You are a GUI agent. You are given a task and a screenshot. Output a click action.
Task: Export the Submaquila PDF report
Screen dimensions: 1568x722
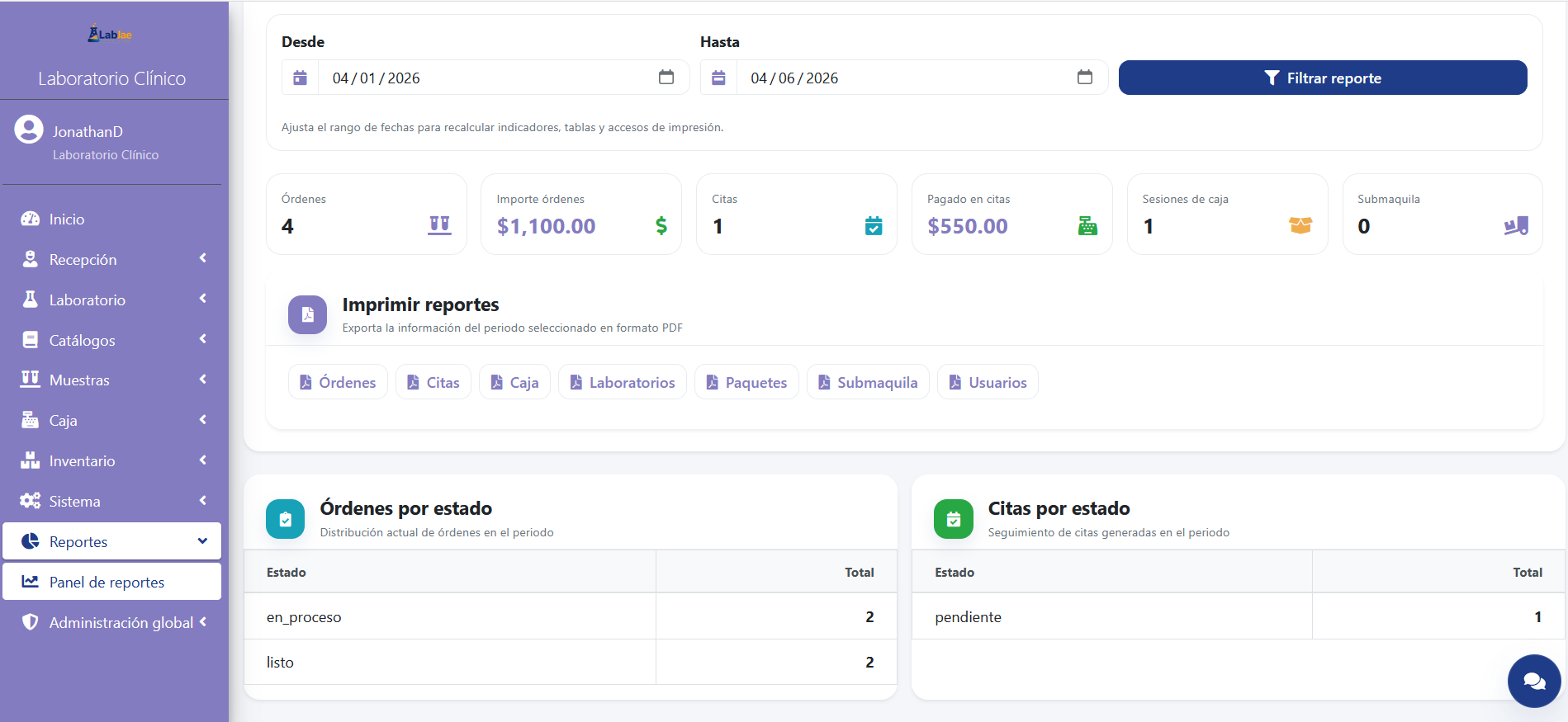pos(868,382)
